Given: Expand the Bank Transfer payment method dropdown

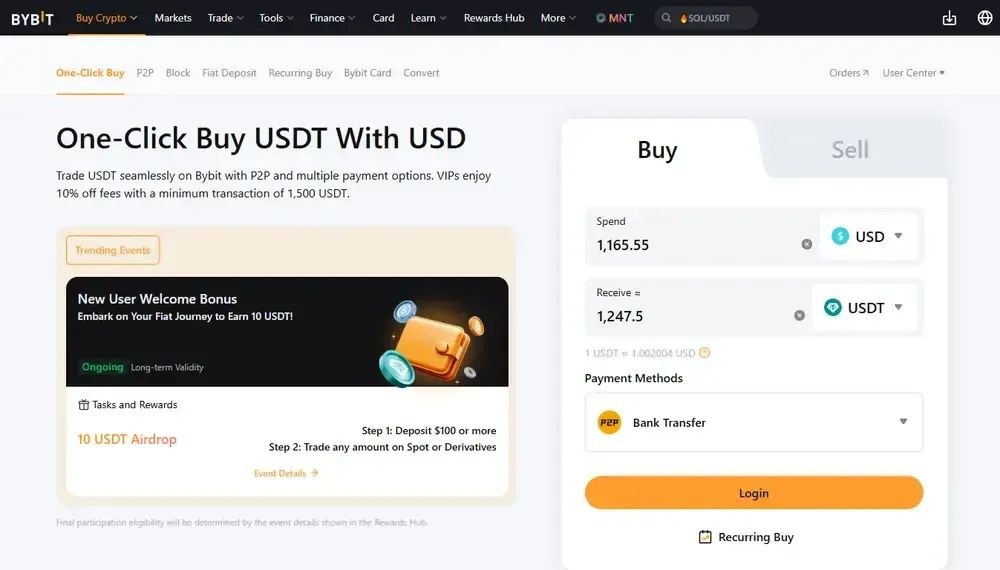Looking at the screenshot, I should (x=903, y=422).
